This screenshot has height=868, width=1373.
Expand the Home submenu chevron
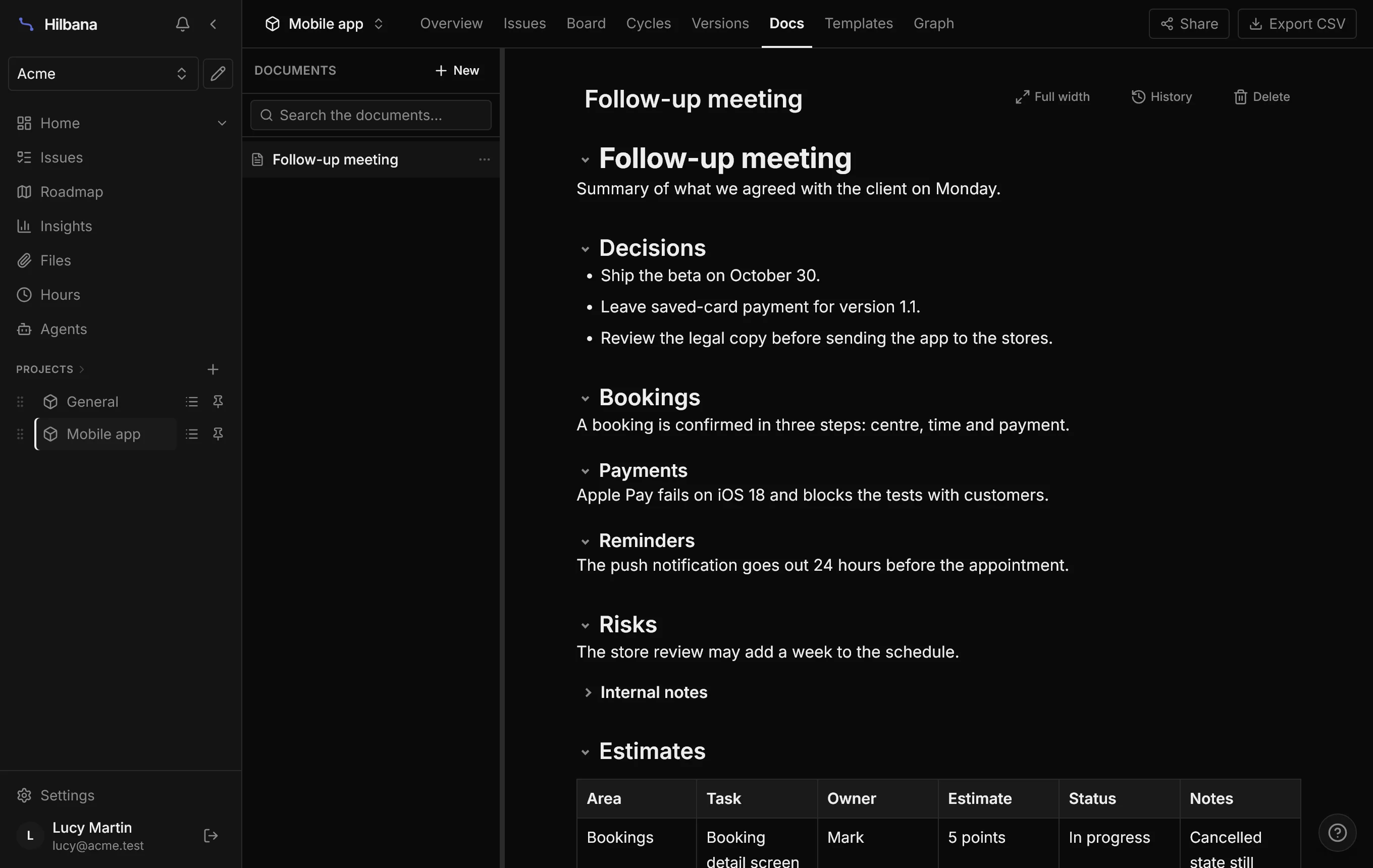click(222, 123)
